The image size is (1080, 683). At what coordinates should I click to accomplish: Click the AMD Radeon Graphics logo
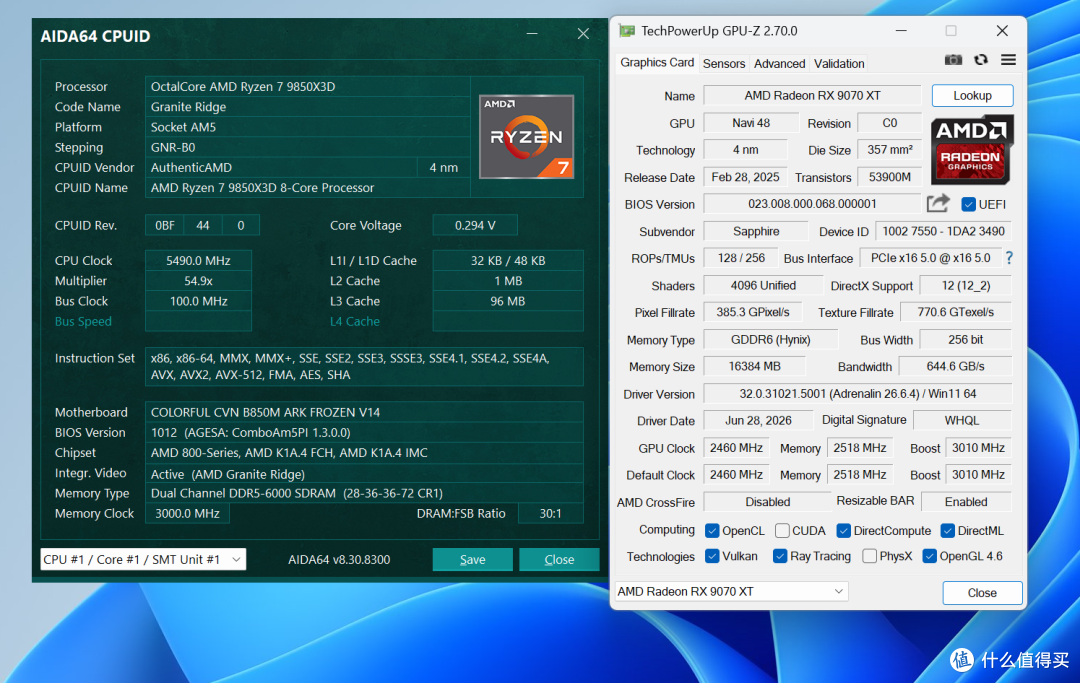972,150
